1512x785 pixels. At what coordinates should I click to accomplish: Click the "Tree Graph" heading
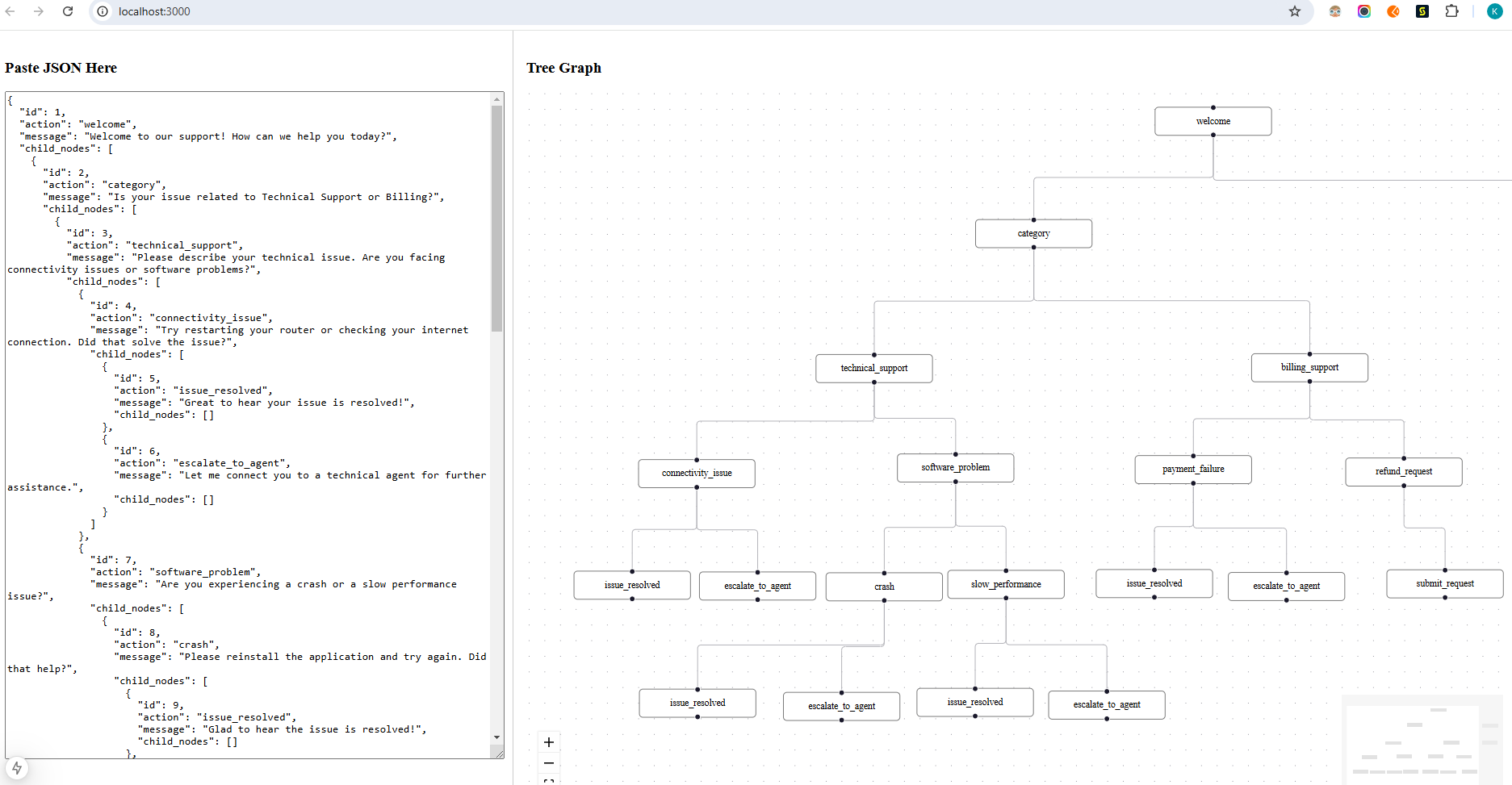click(563, 68)
